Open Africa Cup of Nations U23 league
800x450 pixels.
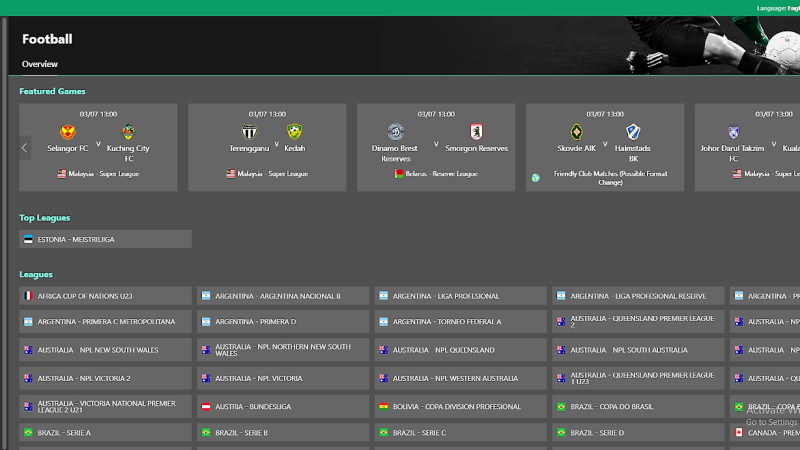point(105,296)
